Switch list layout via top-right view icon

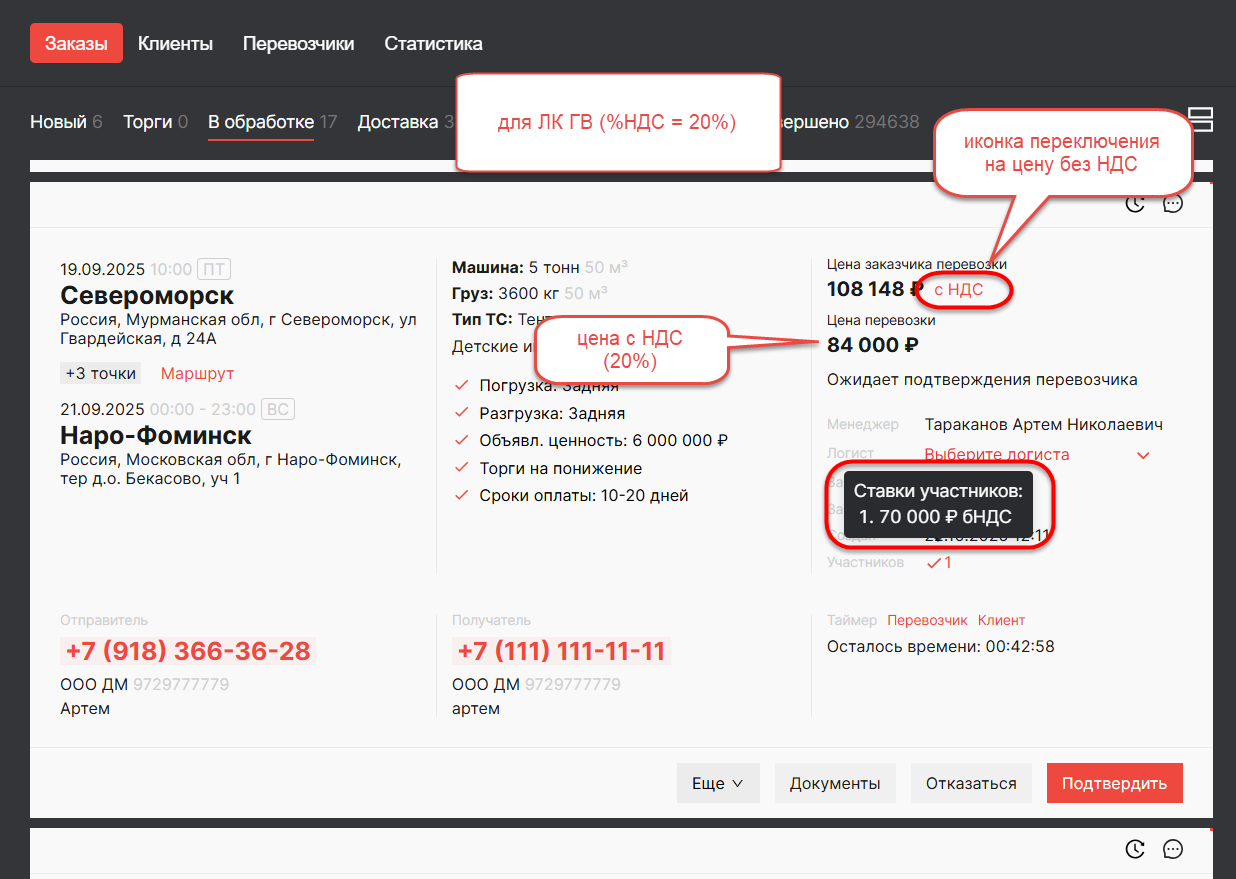click(x=1200, y=120)
